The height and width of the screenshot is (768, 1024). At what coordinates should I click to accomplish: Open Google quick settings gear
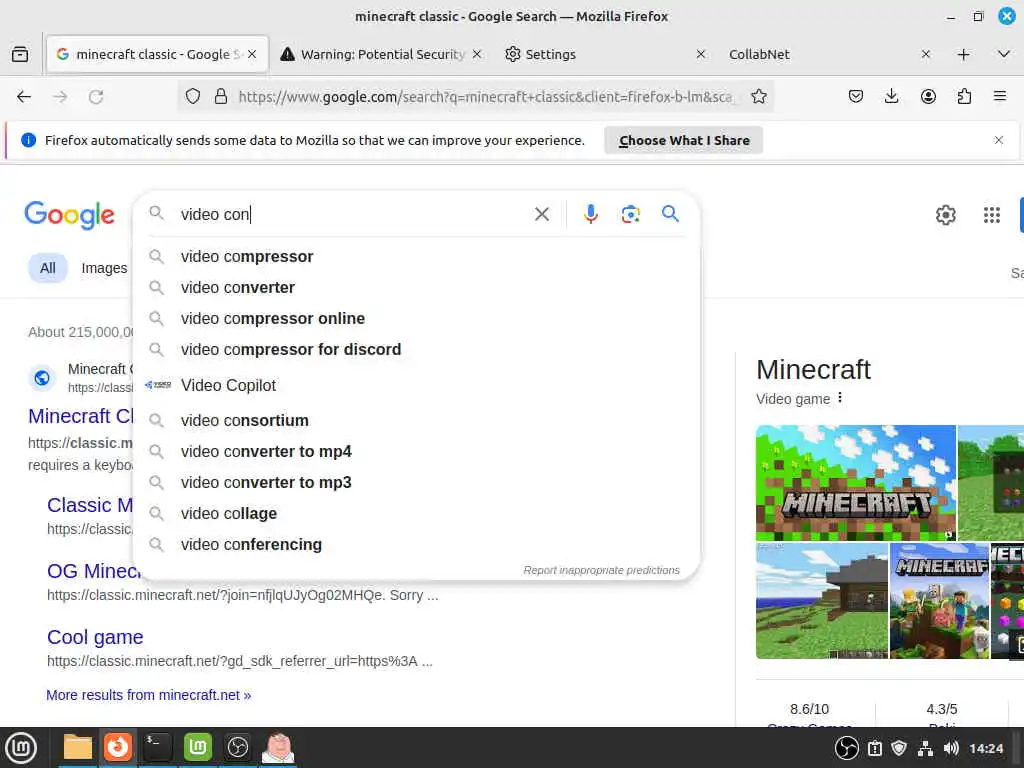coord(946,215)
